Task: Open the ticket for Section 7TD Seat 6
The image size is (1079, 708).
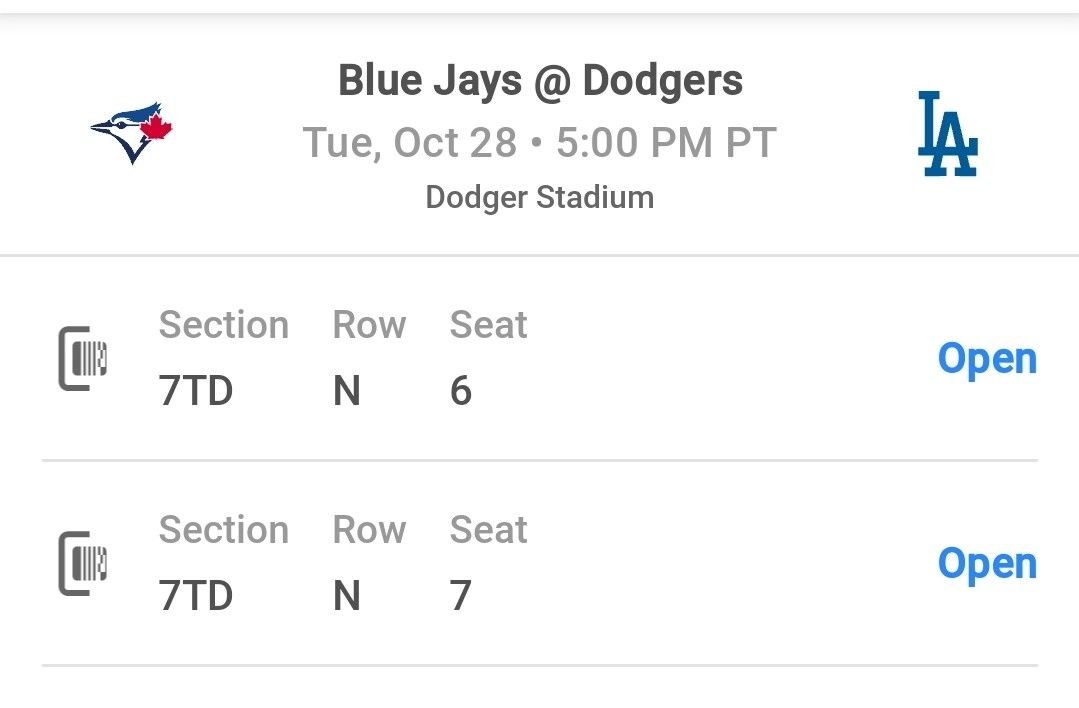Action: click(987, 357)
